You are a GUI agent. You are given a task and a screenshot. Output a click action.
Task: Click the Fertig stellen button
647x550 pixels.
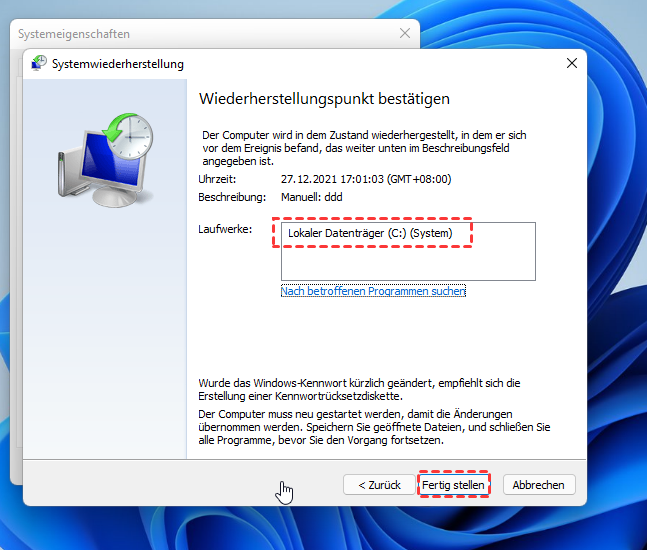click(x=453, y=484)
